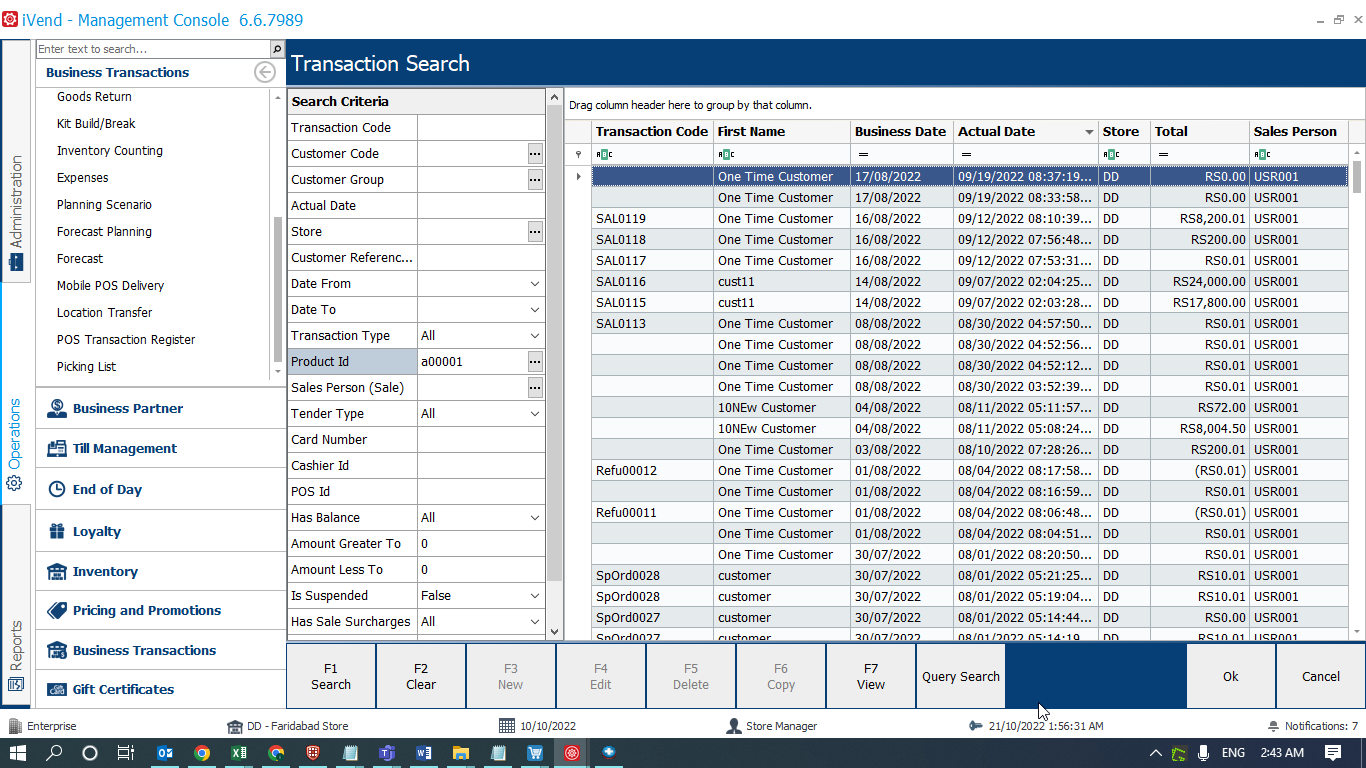This screenshot has width=1366, height=768.
Task: Click the back arrow beside Business Transactions
Action: click(264, 72)
